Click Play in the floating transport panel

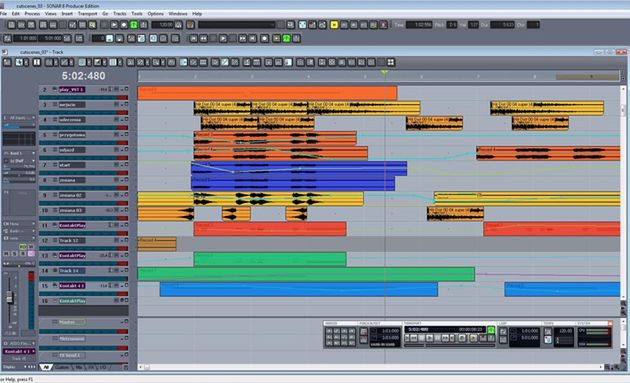pyautogui.click(x=430, y=338)
